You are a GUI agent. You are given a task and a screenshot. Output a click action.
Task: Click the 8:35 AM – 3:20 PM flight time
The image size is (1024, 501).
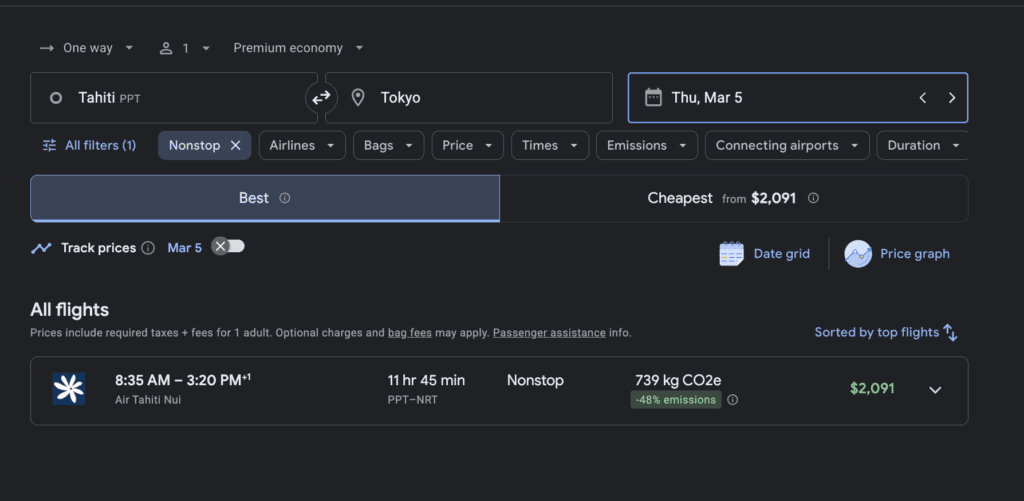(183, 380)
